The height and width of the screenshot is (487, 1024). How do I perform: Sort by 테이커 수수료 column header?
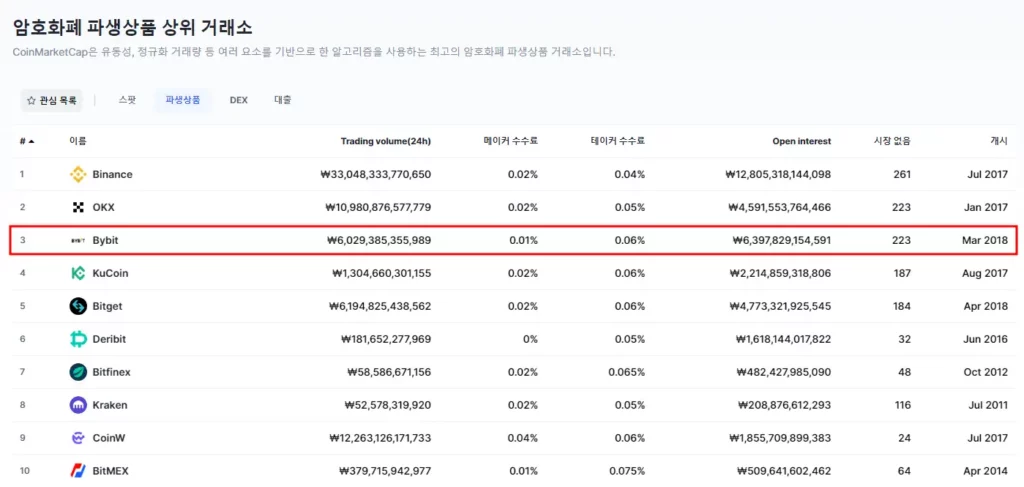617,141
